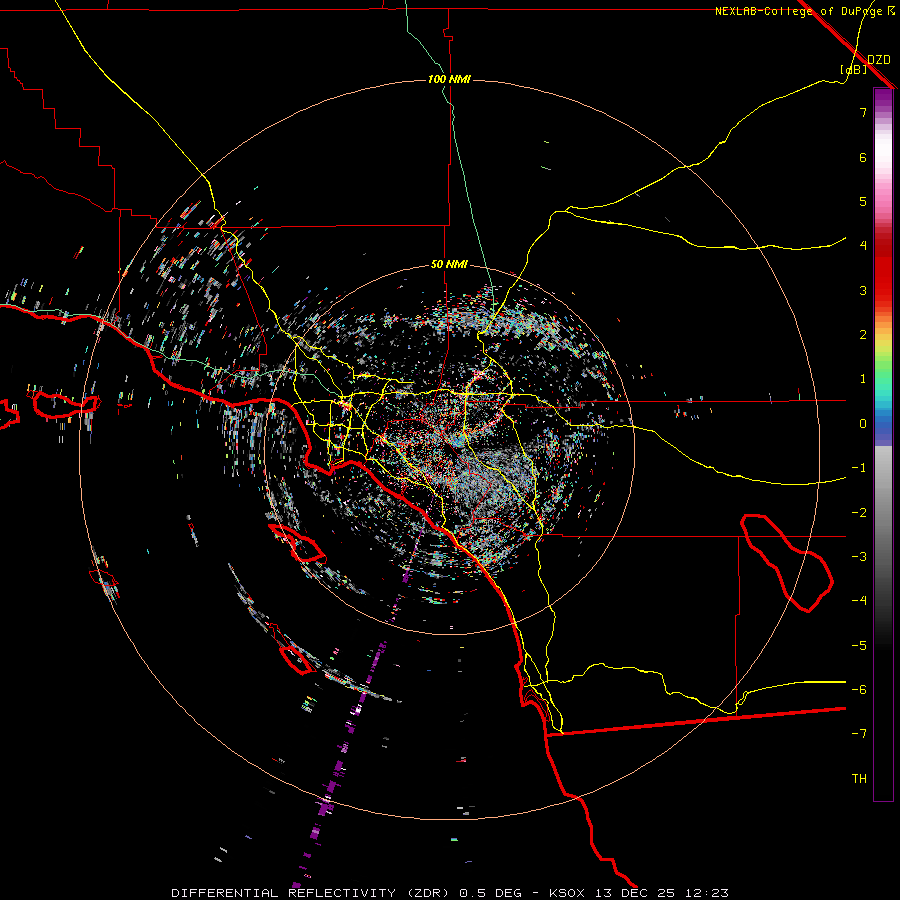Click the 0 value on the color scale
900x900 pixels.
(x=863, y=424)
